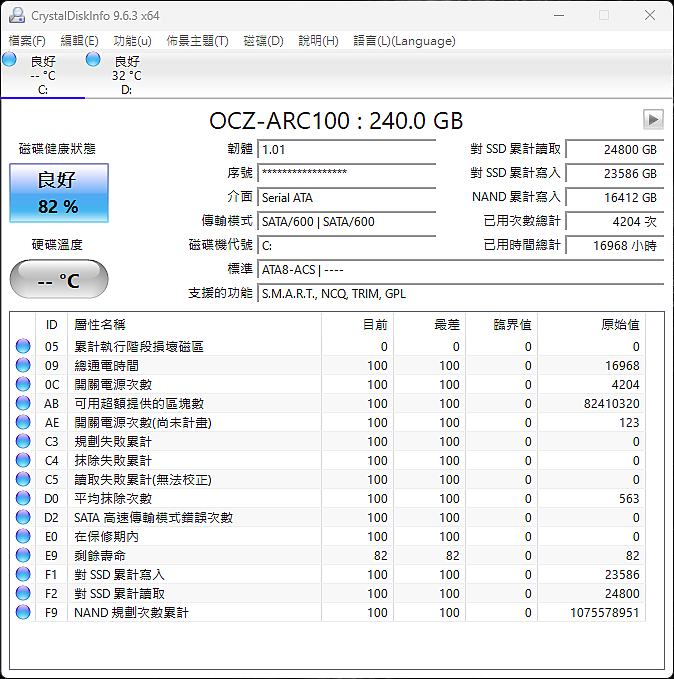Open the 編輯(E) menu
This screenshot has width=674, height=679.
click(x=79, y=41)
